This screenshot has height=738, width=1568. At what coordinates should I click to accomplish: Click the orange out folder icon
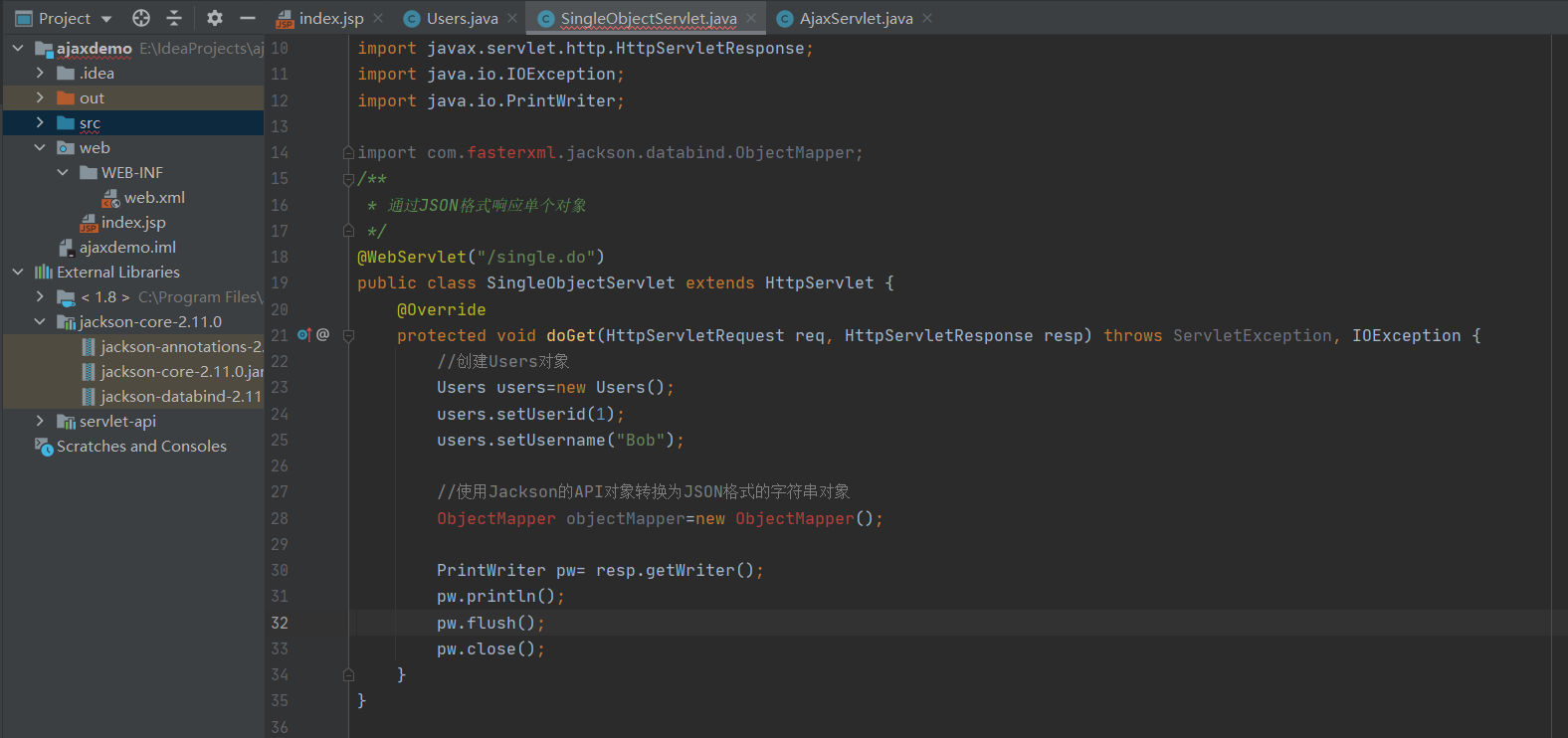pyautogui.click(x=66, y=97)
